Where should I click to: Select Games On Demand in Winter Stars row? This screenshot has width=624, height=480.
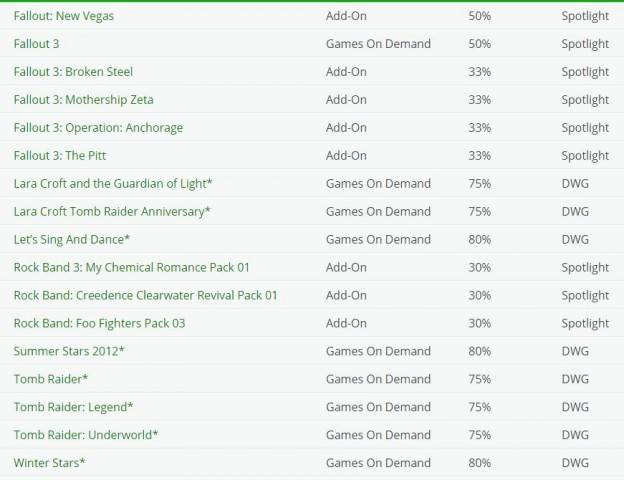tap(378, 463)
